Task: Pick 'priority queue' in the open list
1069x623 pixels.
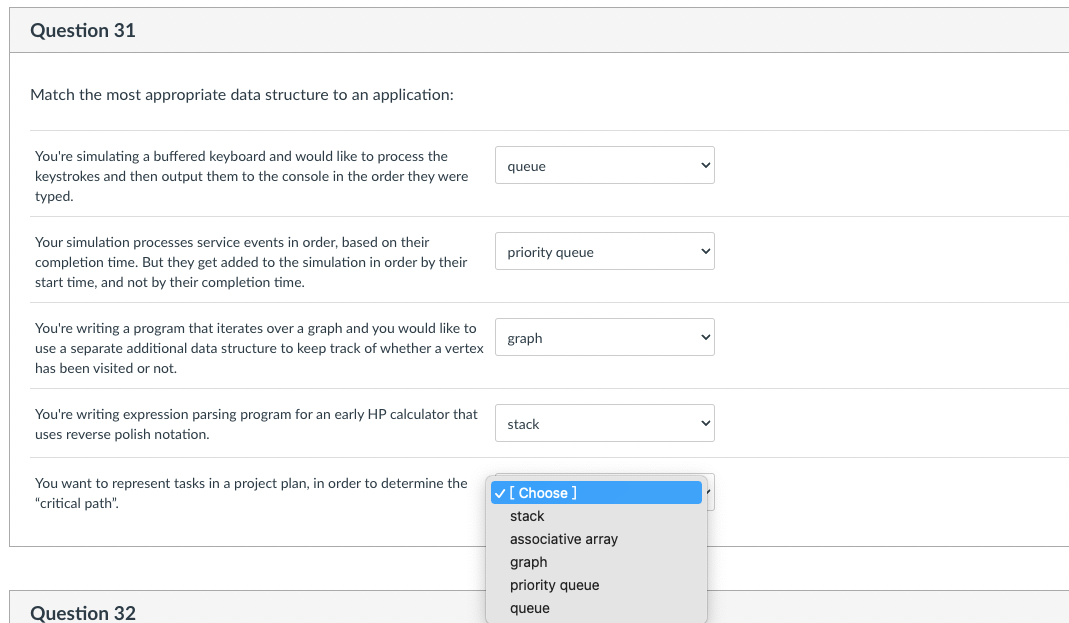Action: (554, 585)
